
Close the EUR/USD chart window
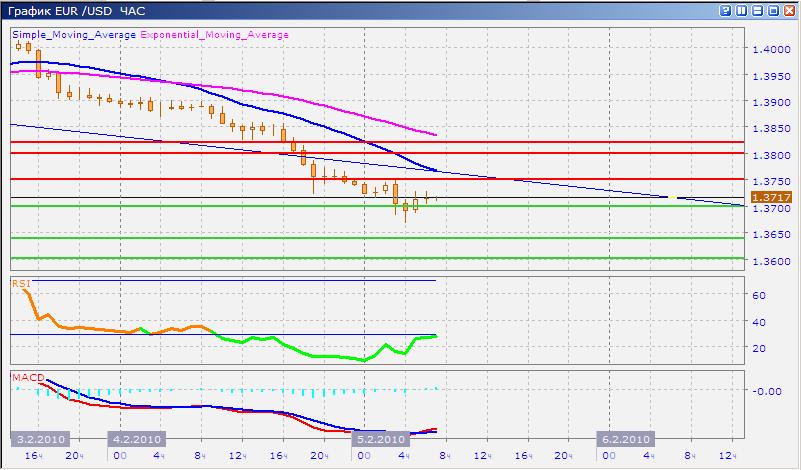pyautogui.click(x=790, y=11)
